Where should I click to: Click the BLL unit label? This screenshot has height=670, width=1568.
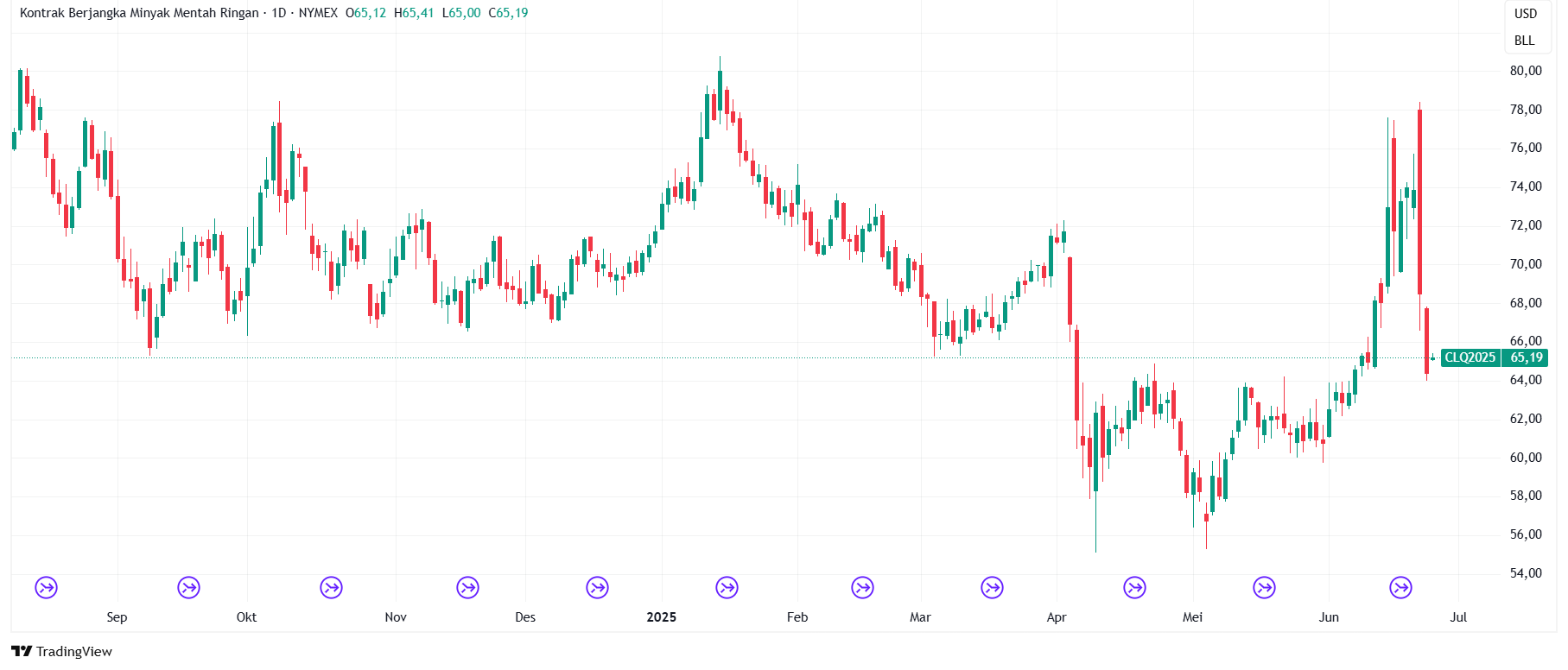tap(1525, 41)
